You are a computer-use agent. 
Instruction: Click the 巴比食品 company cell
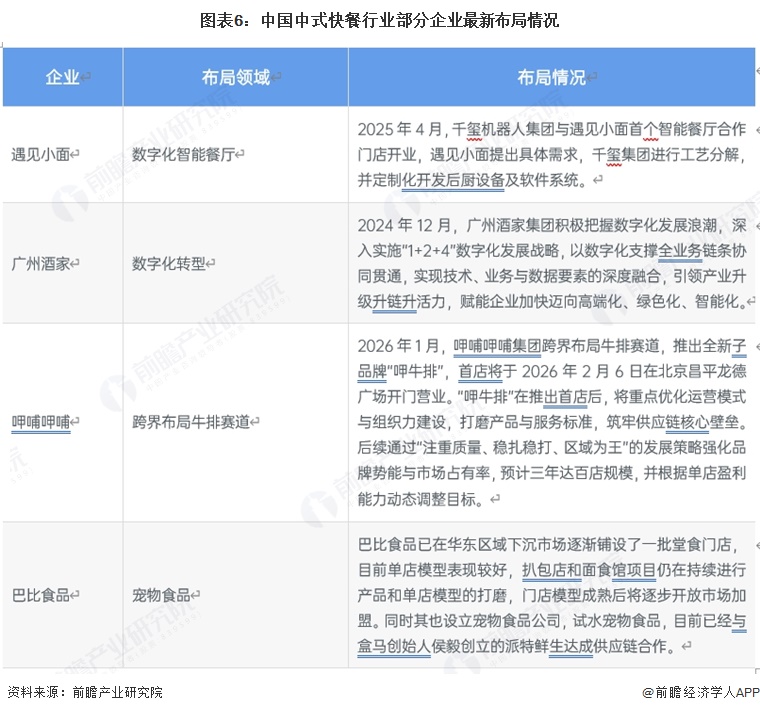tap(63, 595)
